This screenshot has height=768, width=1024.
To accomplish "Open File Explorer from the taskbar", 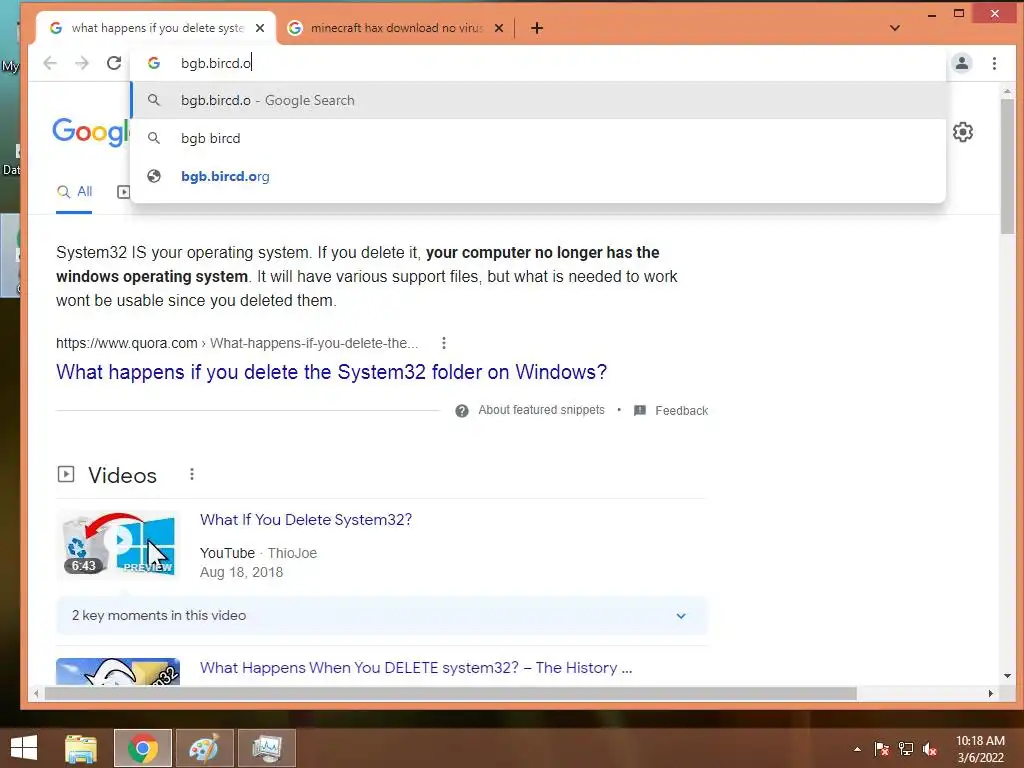I will (x=81, y=748).
